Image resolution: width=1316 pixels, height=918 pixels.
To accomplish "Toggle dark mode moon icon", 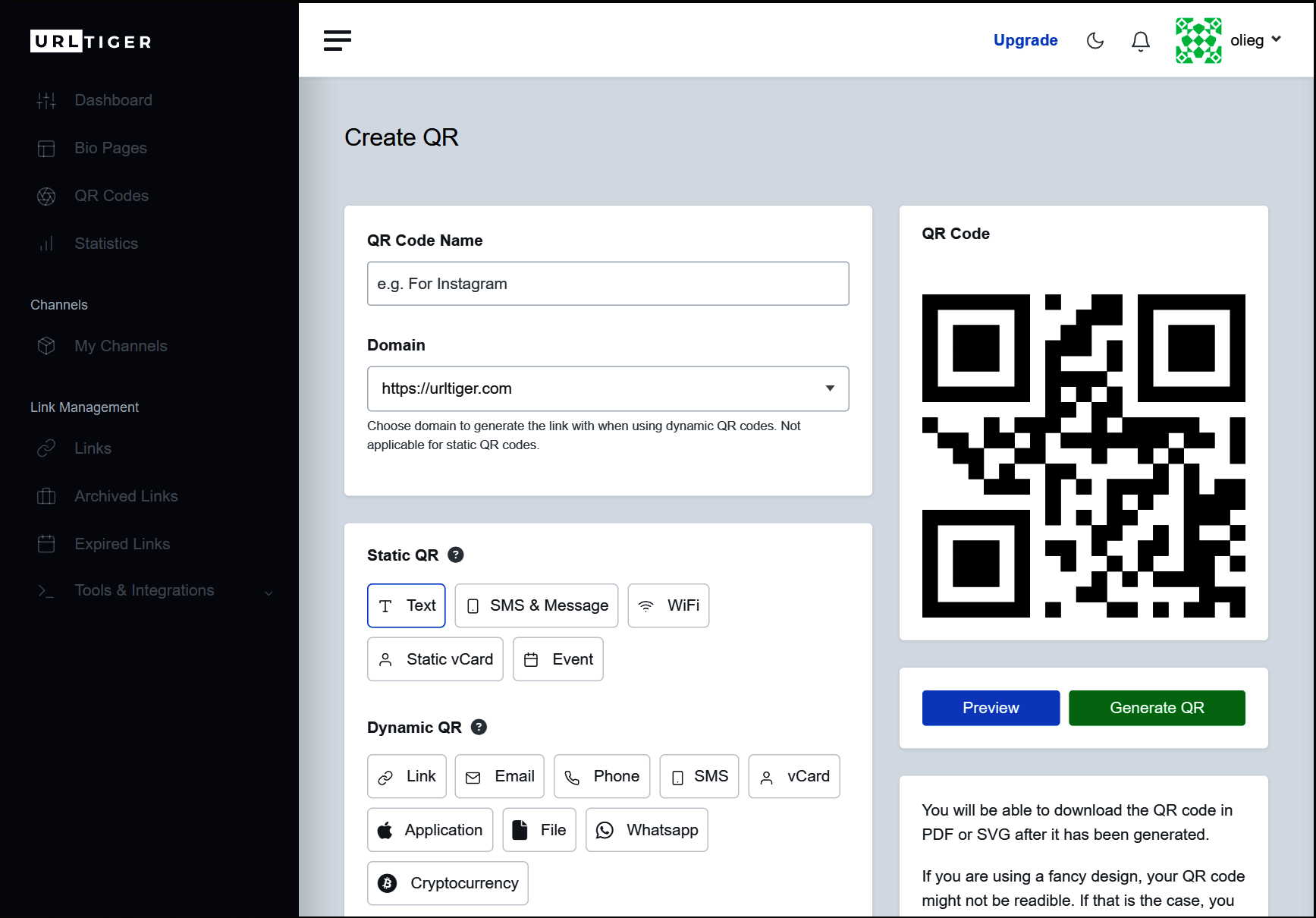I will [x=1095, y=40].
